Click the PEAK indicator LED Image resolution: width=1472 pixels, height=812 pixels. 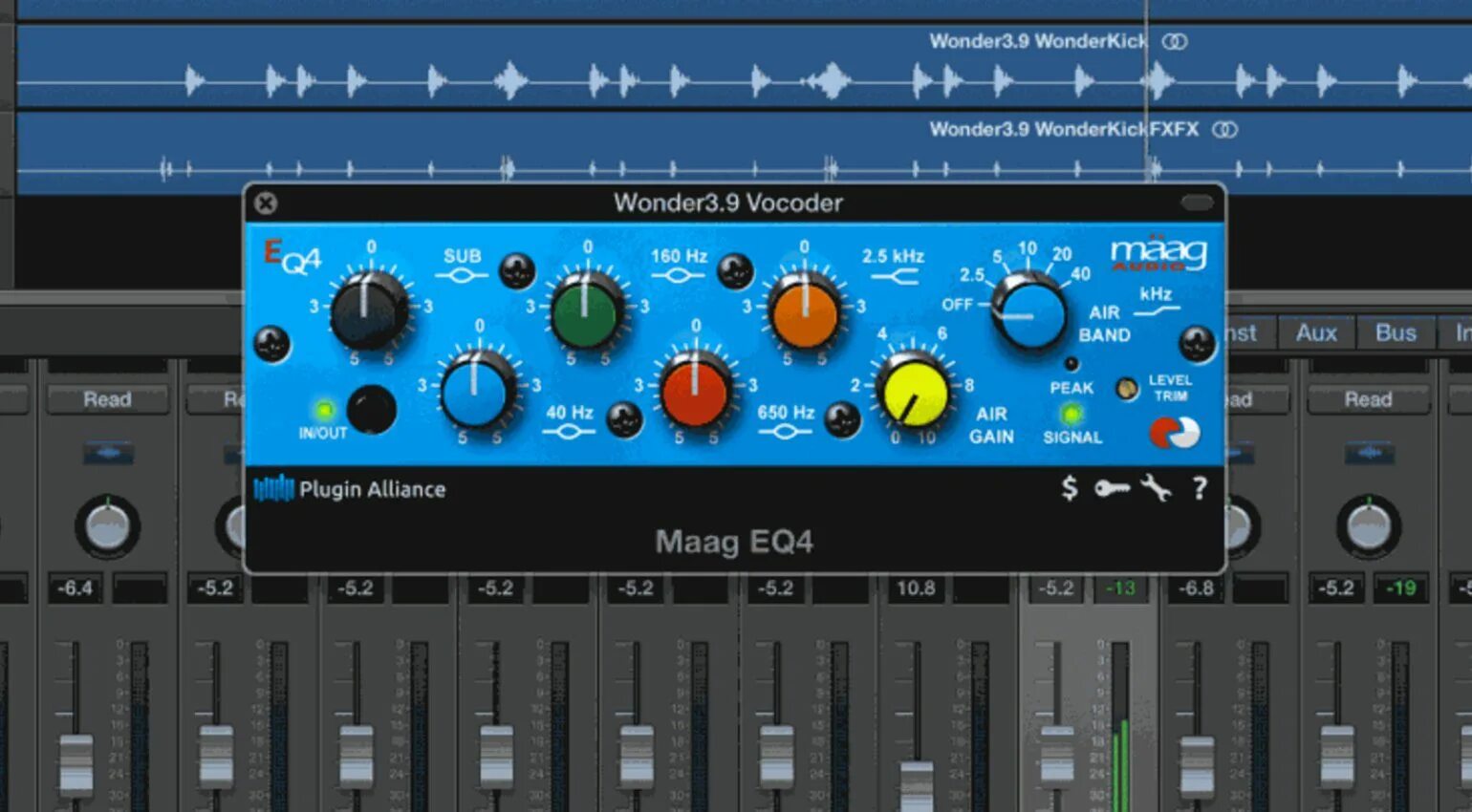(1072, 363)
